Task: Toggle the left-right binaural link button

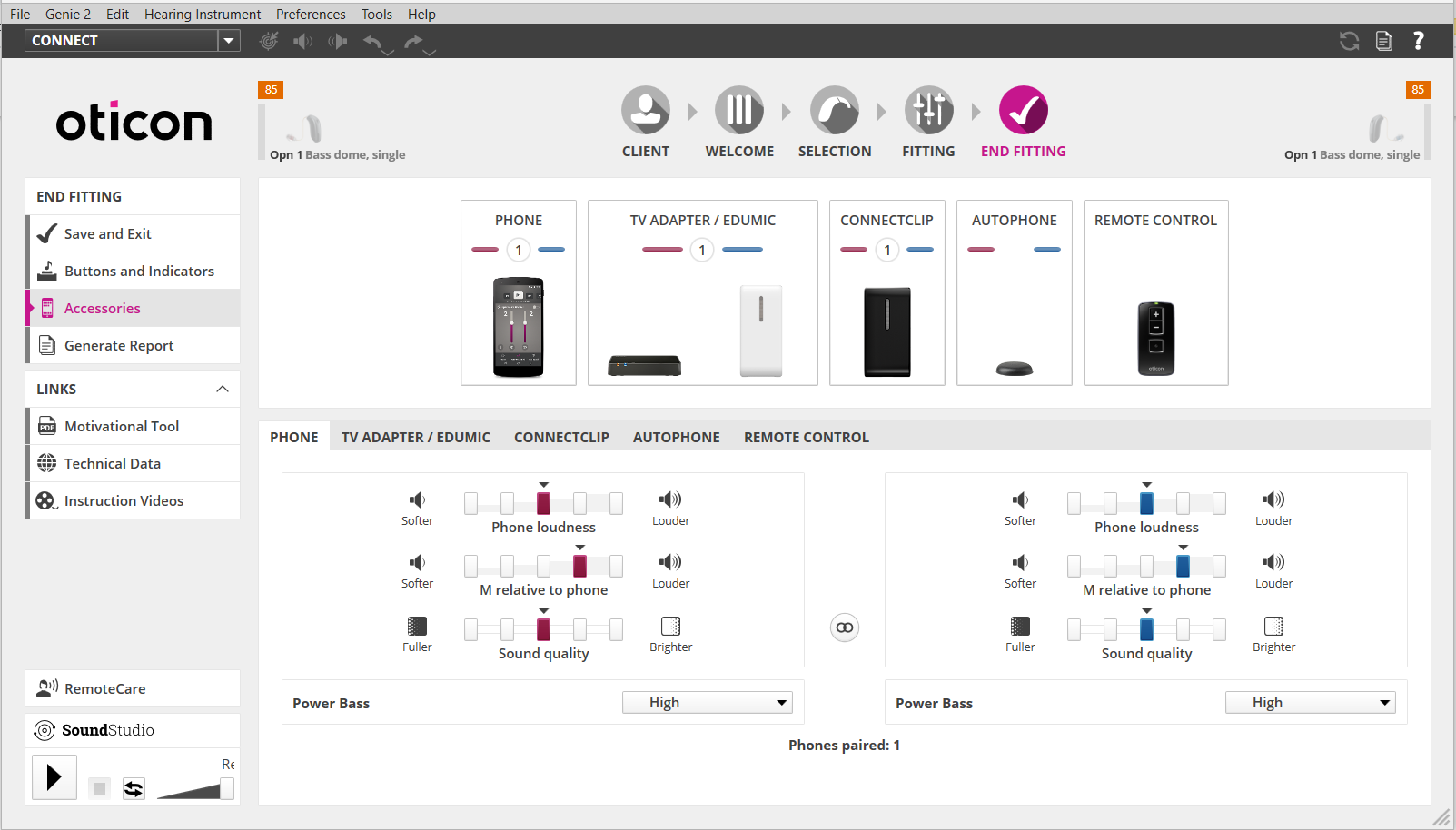Action: coord(845,627)
